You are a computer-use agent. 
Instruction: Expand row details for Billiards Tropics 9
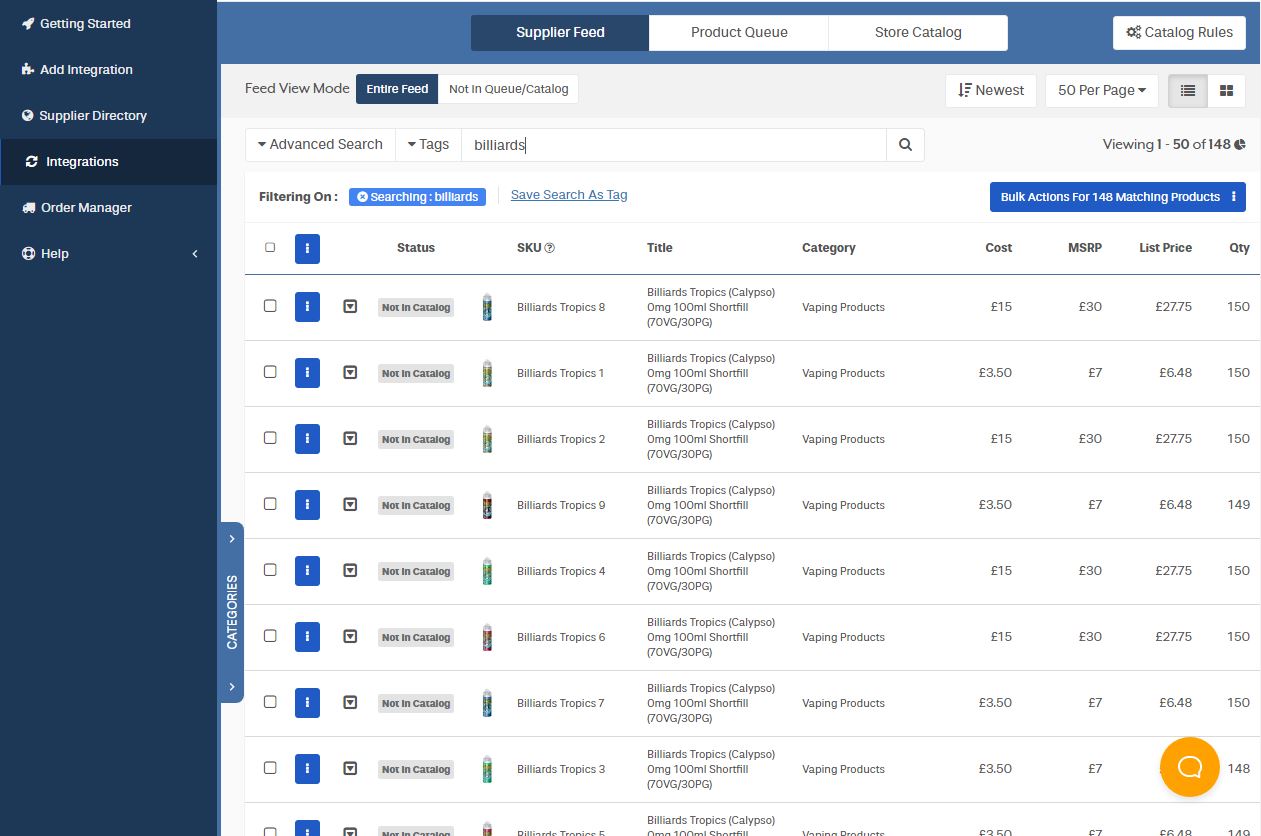pyautogui.click(x=350, y=505)
